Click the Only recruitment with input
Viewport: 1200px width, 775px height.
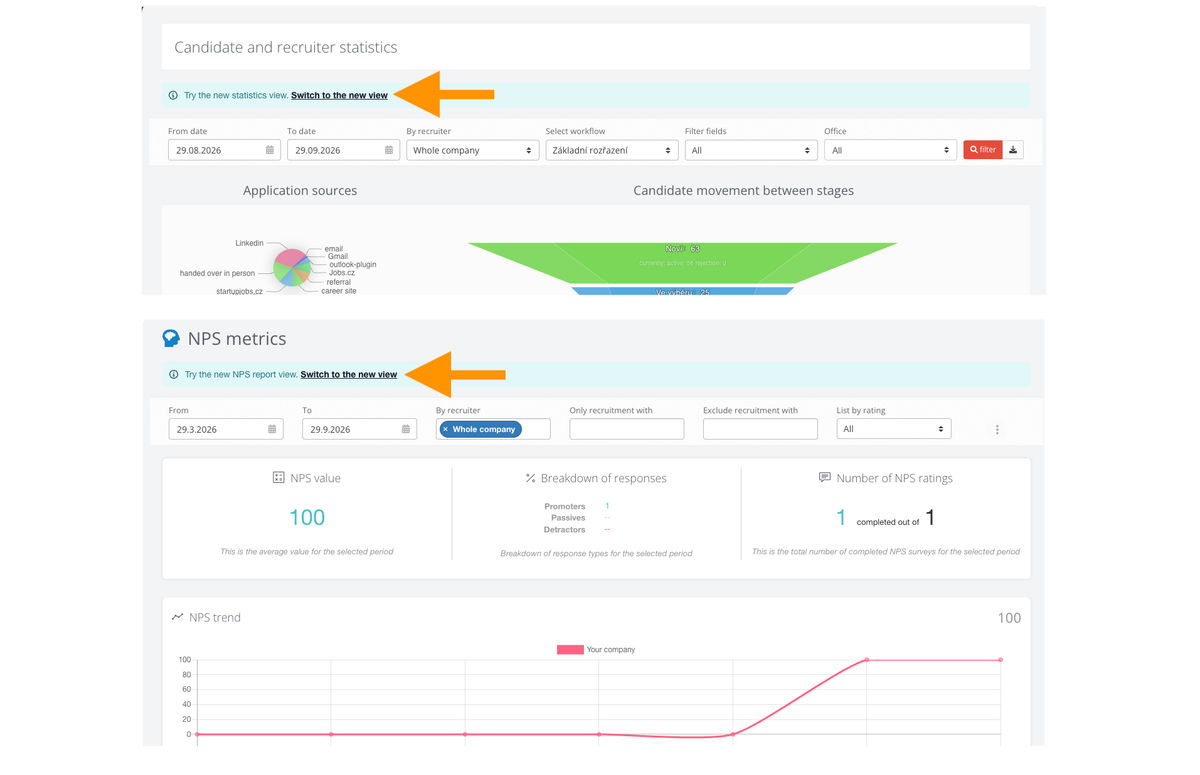point(627,429)
